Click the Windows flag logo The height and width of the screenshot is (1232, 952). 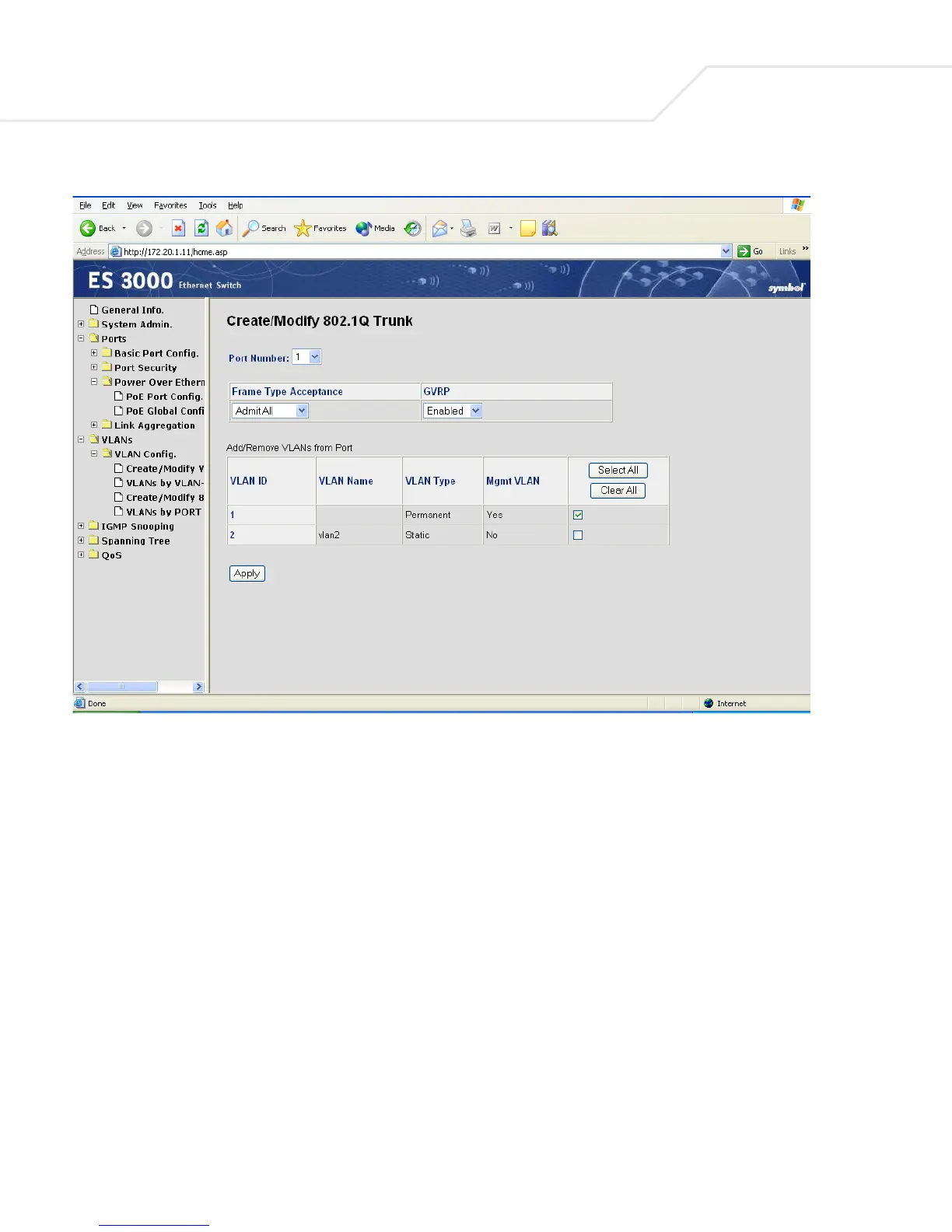click(x=797, y=205)
